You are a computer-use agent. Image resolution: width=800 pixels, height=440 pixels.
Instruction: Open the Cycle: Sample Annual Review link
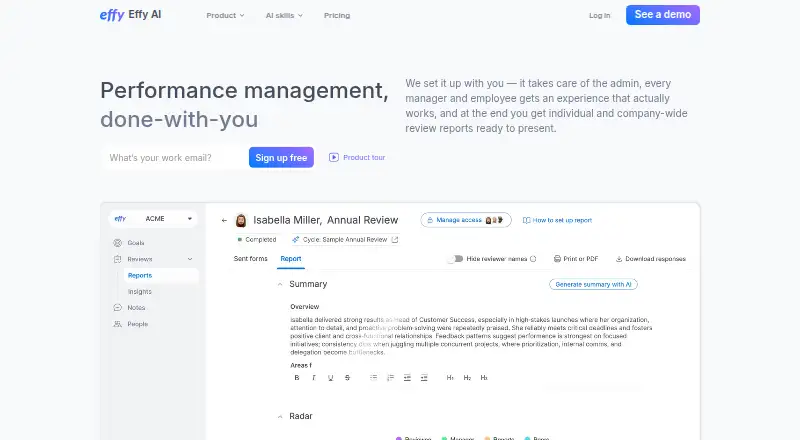point(345,239)
